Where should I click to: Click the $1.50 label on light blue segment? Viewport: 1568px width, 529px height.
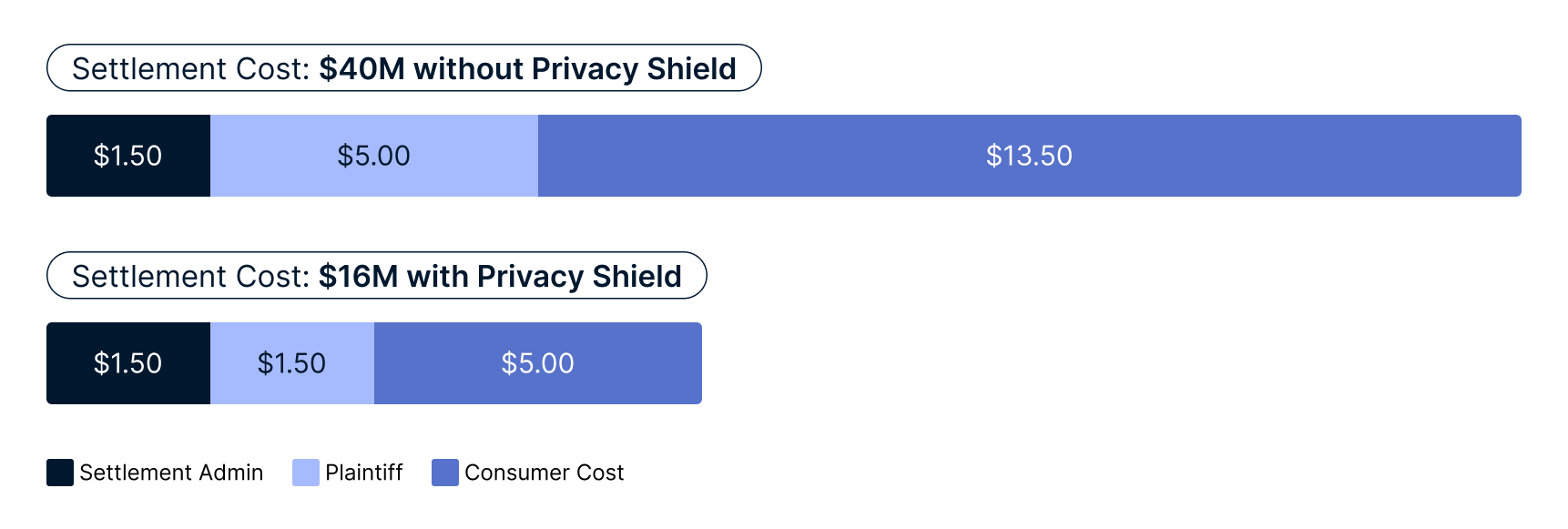click(x=291, y=363)
